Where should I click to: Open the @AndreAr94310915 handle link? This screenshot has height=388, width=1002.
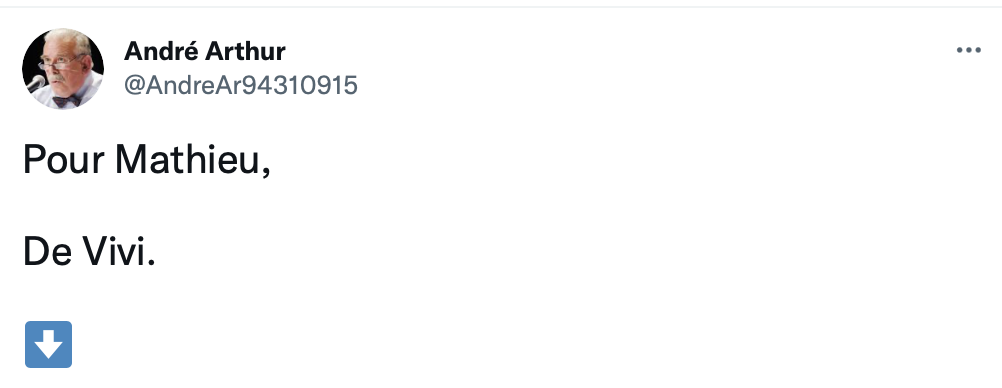241,85
